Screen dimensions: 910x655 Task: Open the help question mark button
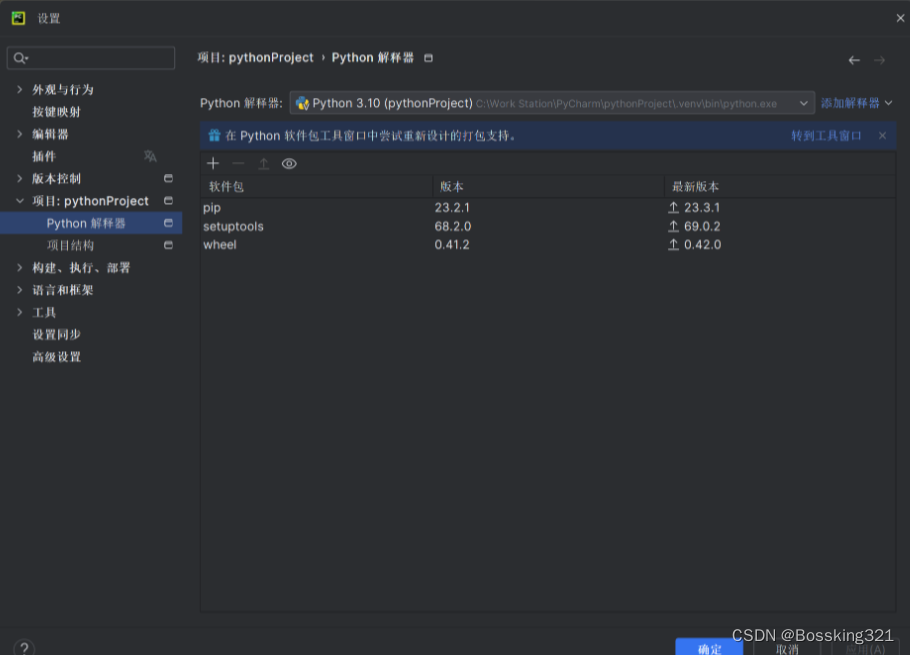tap(24, 647)
